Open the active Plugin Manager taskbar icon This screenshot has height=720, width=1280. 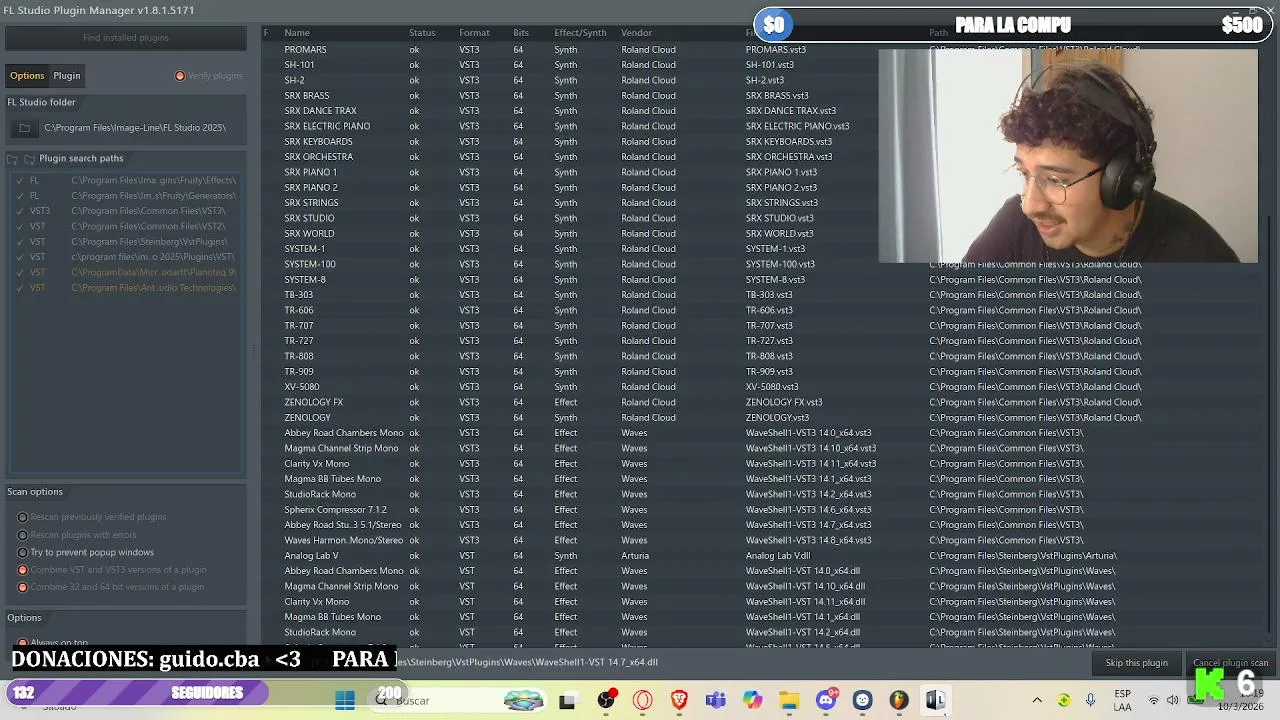coord(935,700)
